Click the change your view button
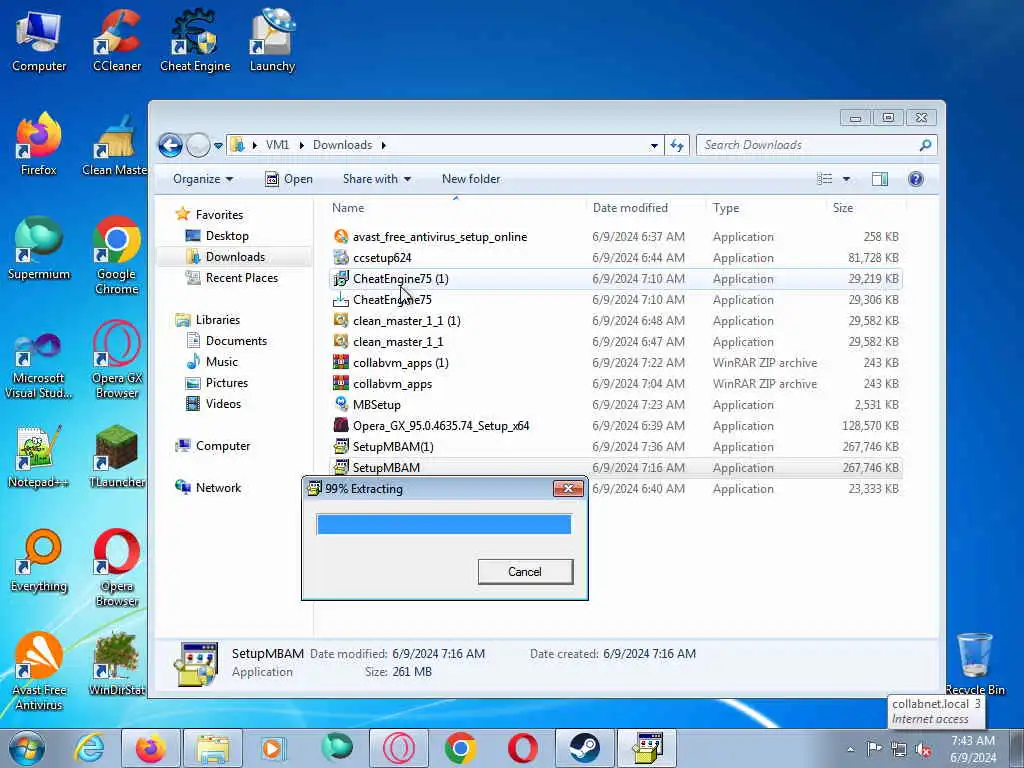The height and width of the screenshot is (768, 1024). (825, 179)
